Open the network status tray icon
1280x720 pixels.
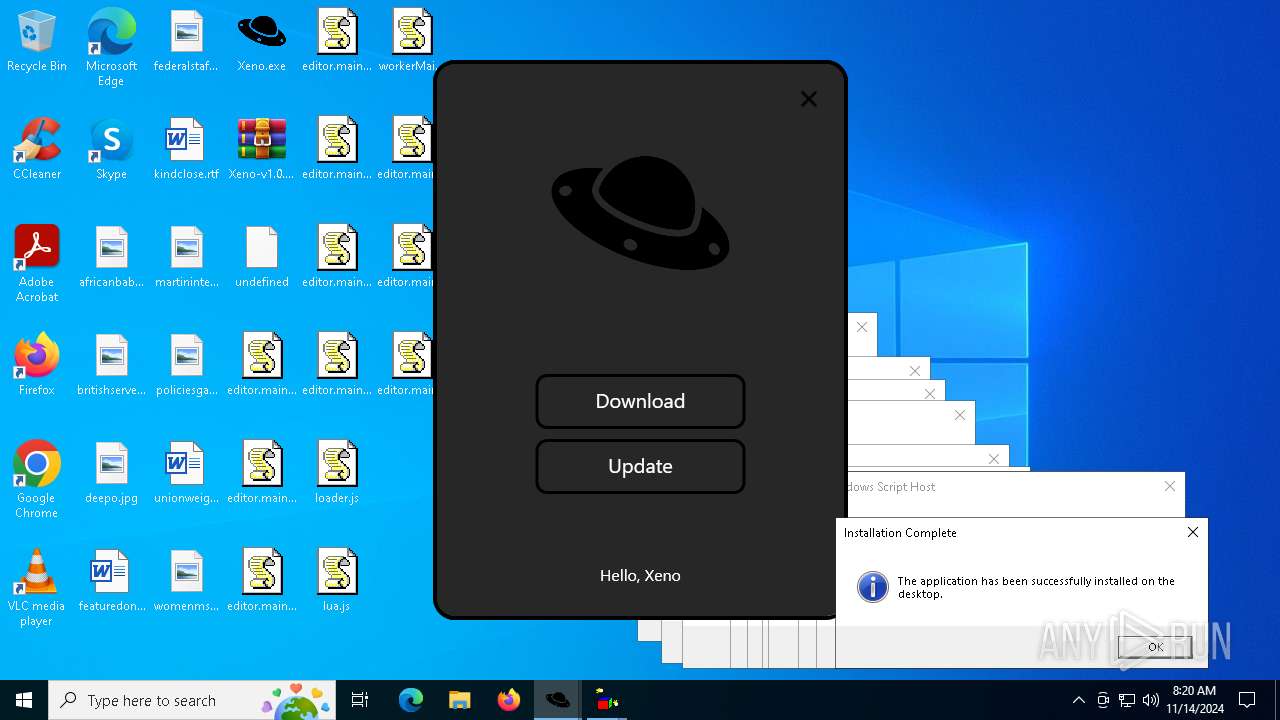[x=1127, y=700]
